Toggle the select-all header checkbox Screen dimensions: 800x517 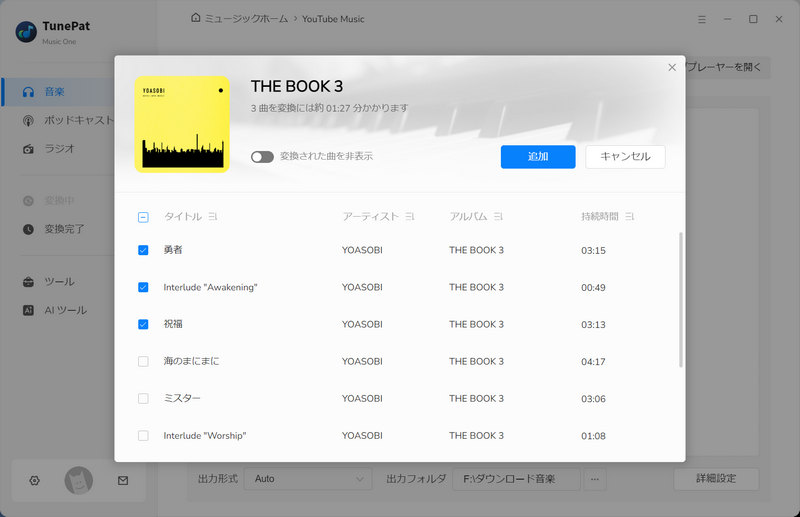click(143, 217)
